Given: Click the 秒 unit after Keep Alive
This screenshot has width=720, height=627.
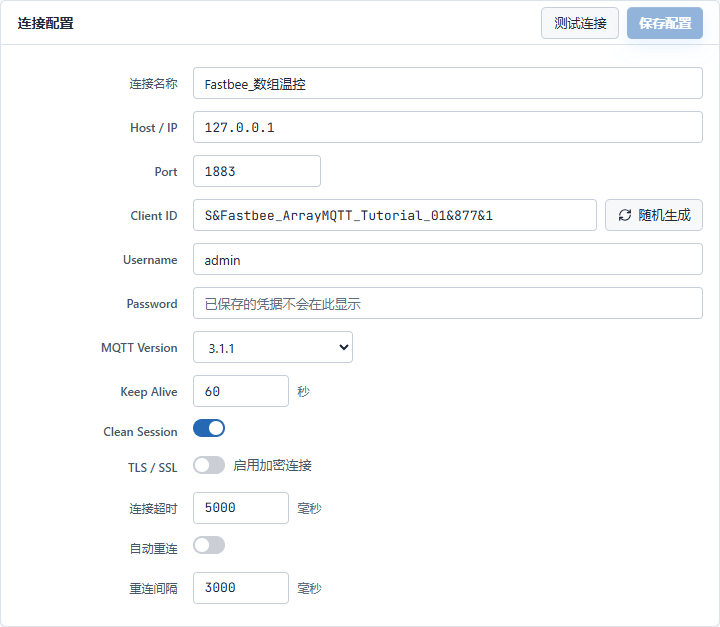Looking at the screenshot, I should click(304, 391).
